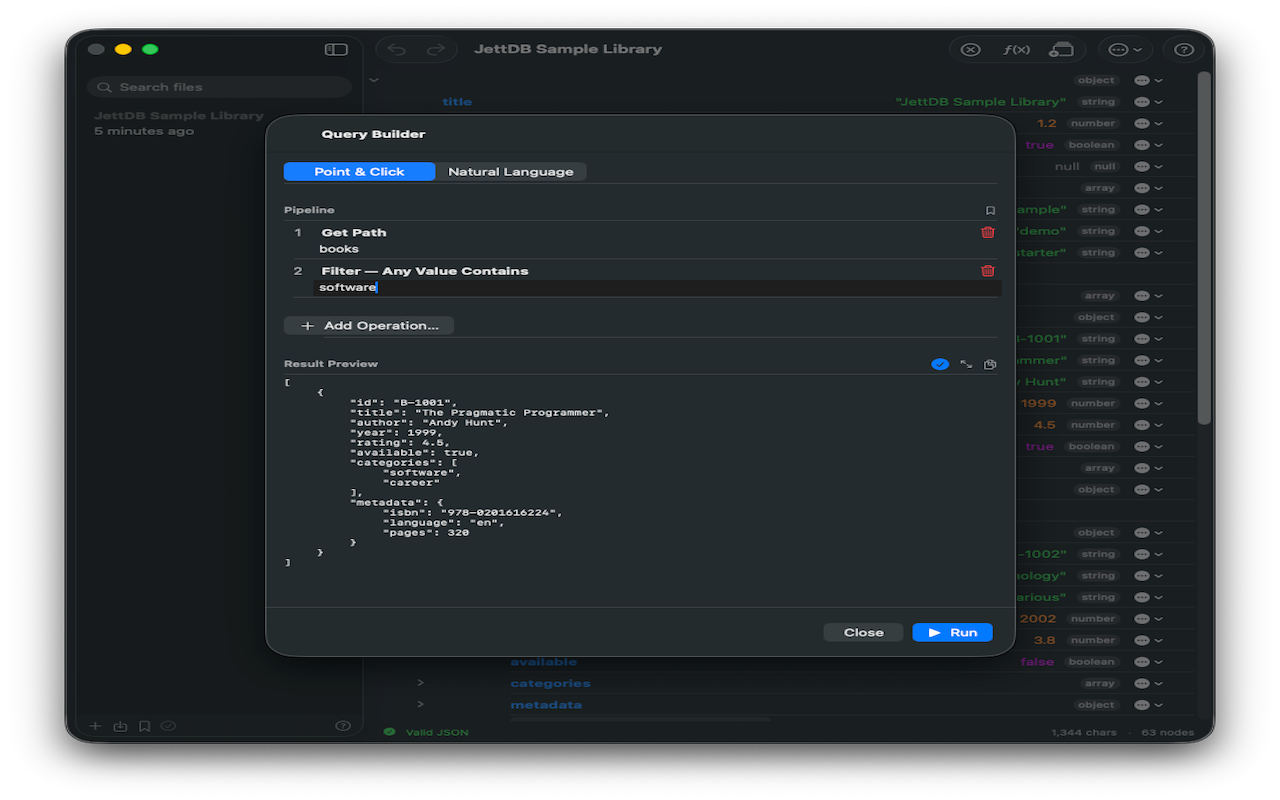This screenshot has height=800, width=1280.
Task: Click the checkmark circle icon at sidebar bottom
Action: (168, 726)
